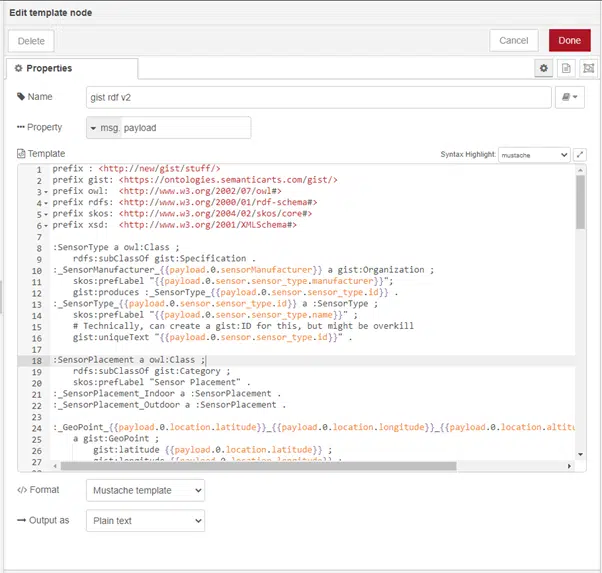Click the comment text on line 15
This screenshot has height=573, width=602.
tap(243, 326)
